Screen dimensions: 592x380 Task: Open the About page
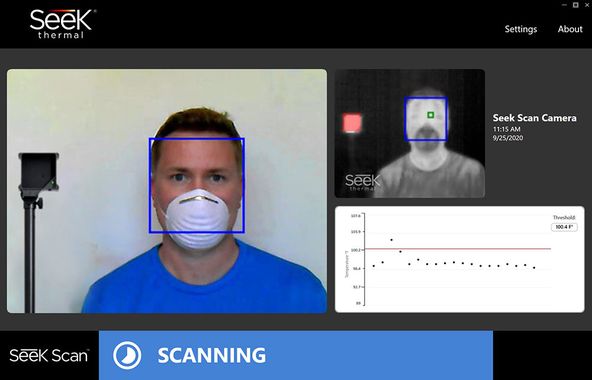570,29
